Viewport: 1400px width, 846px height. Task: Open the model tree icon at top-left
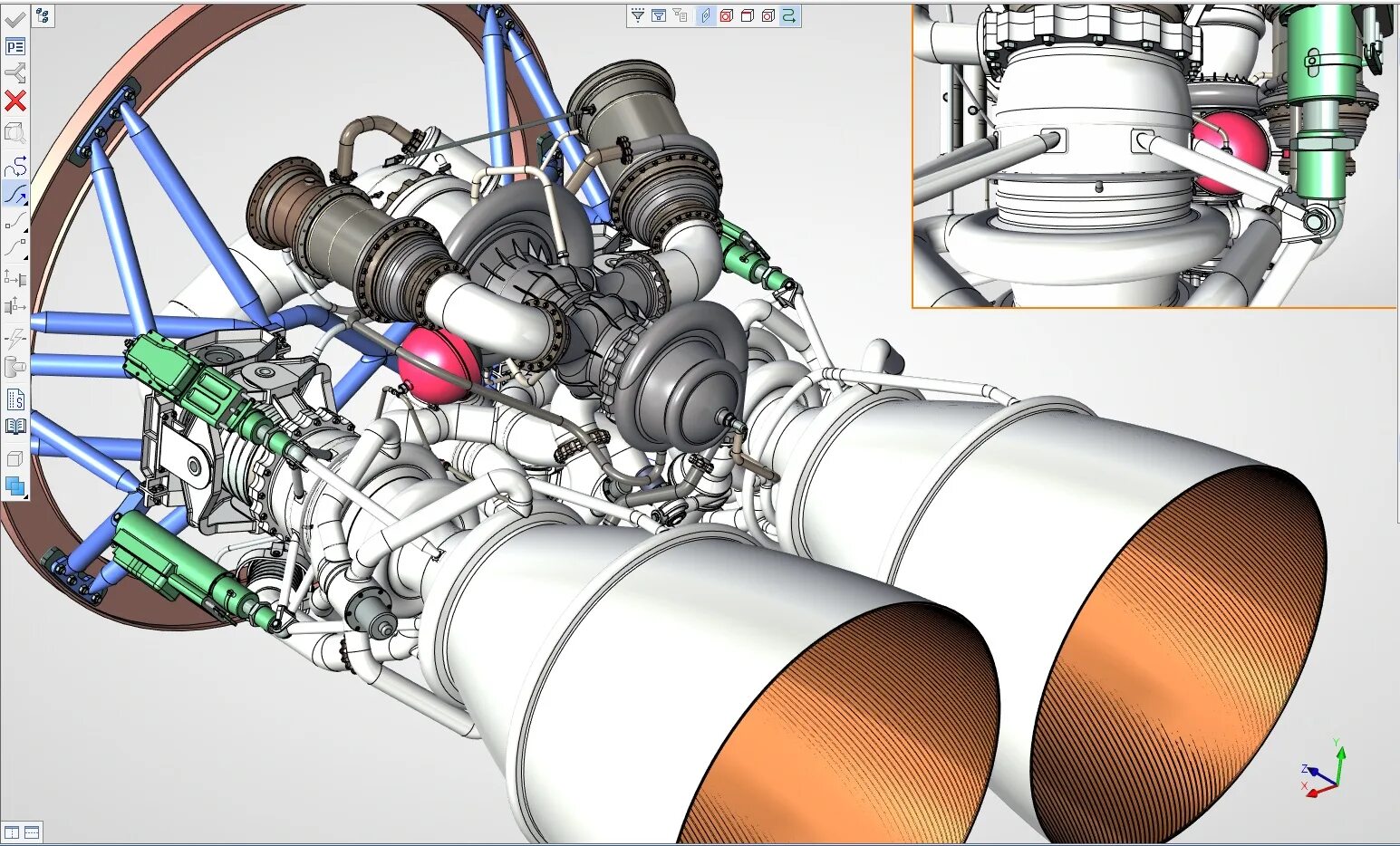(43, 15)
